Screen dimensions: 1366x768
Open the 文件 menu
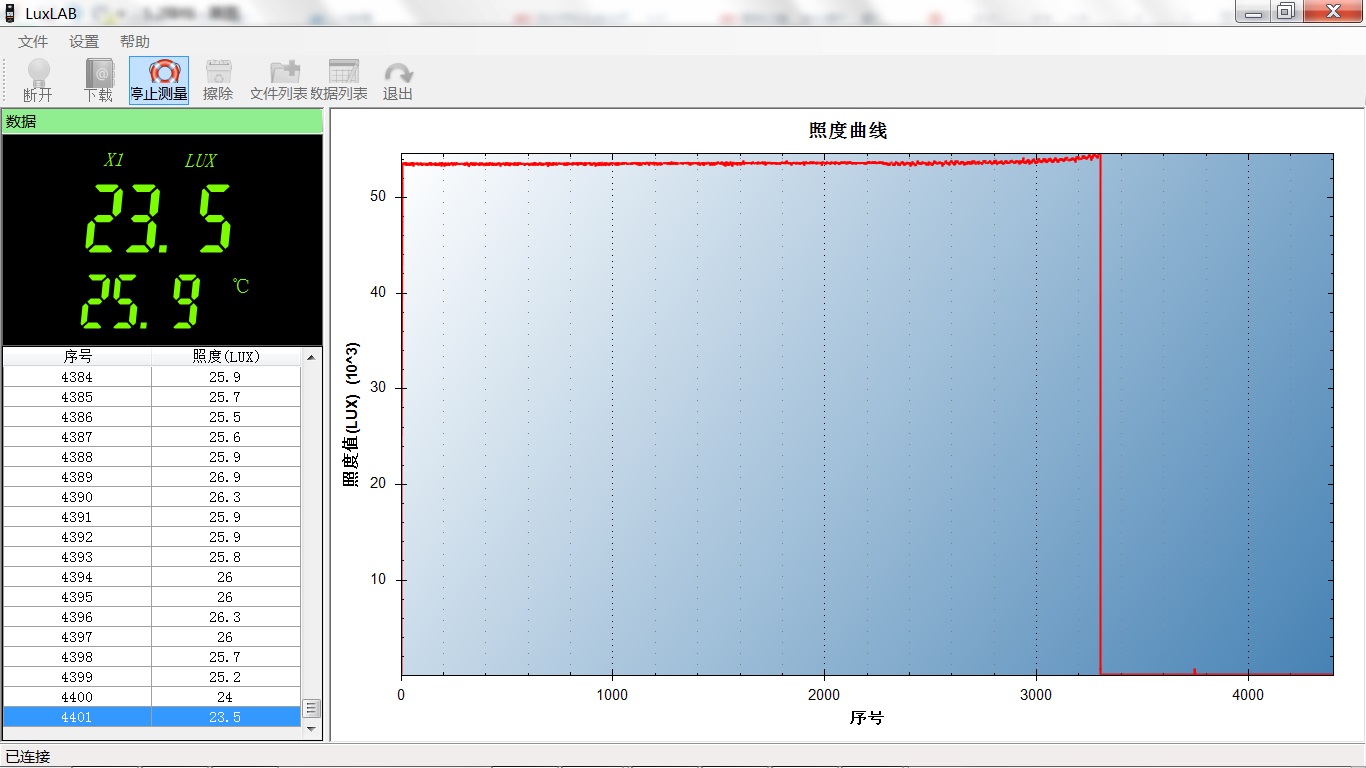click(x=33, y=41)
